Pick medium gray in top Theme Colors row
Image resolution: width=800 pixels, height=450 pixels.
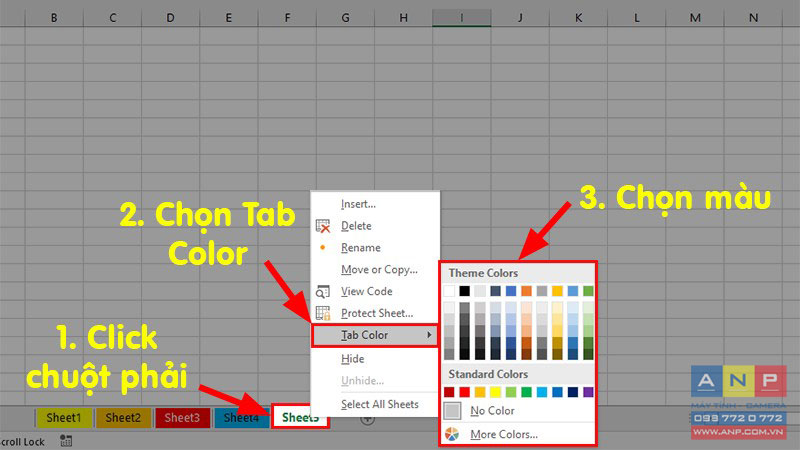coord(542,291)
